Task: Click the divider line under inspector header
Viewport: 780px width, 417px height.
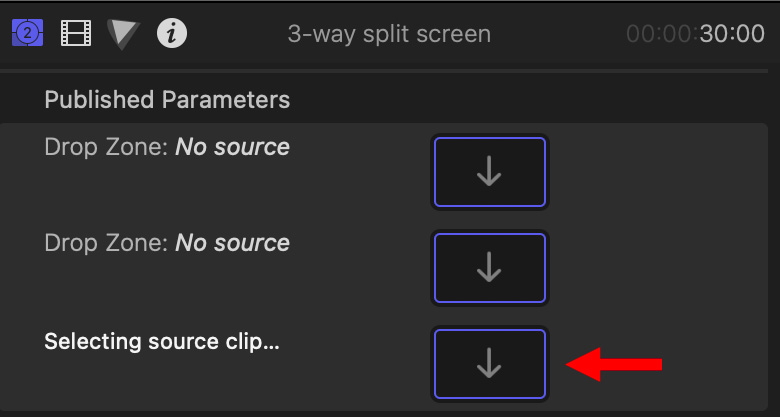Action: 384,71
